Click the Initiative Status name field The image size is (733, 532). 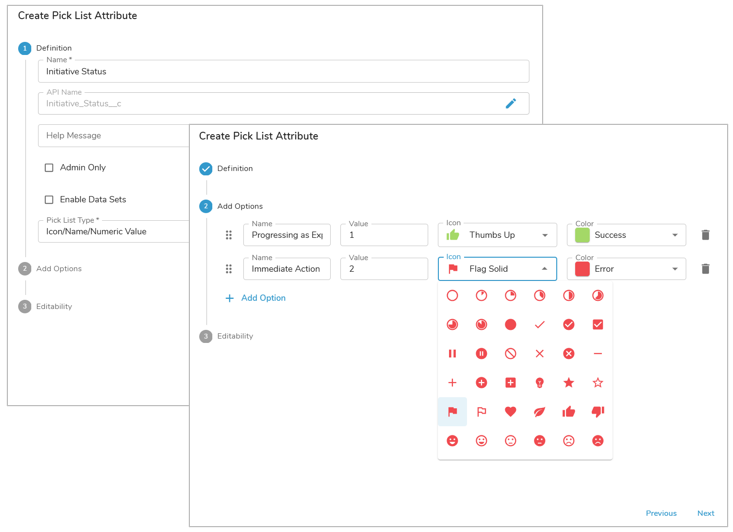tap(283, 72)
